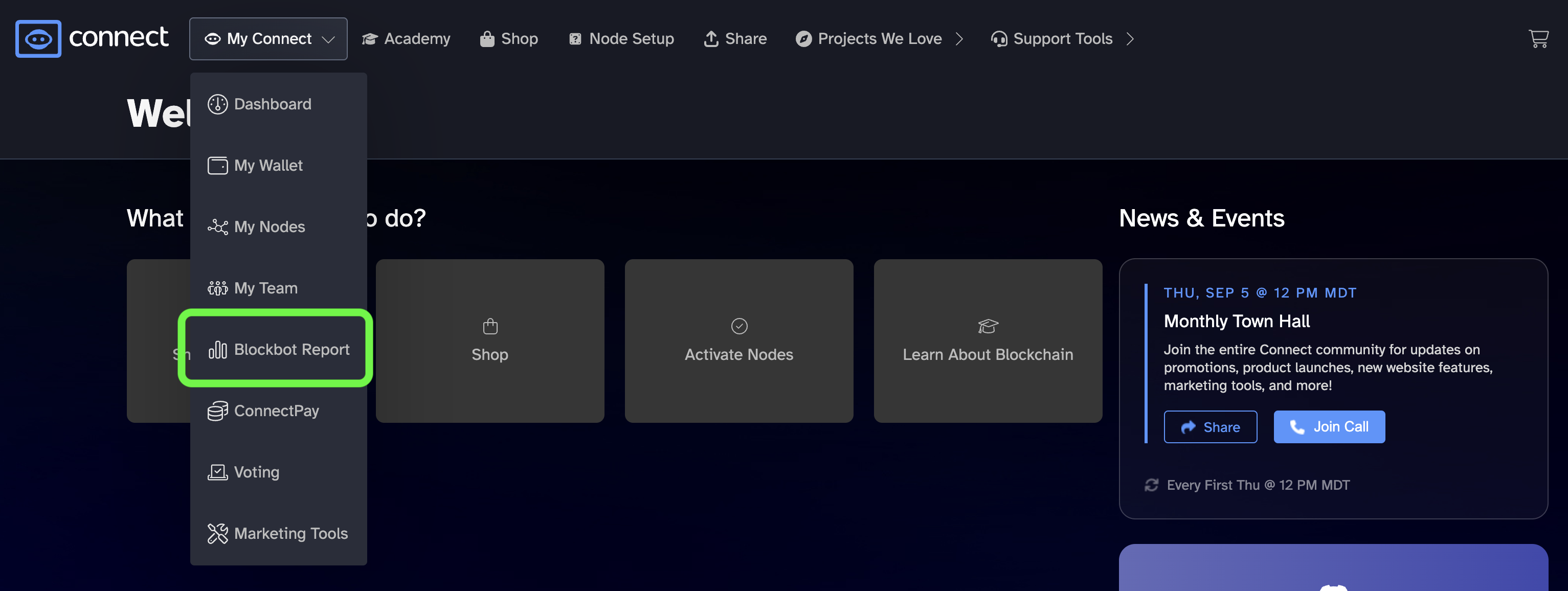Open Node Setup in navigation bar

[x=621, y=38]
